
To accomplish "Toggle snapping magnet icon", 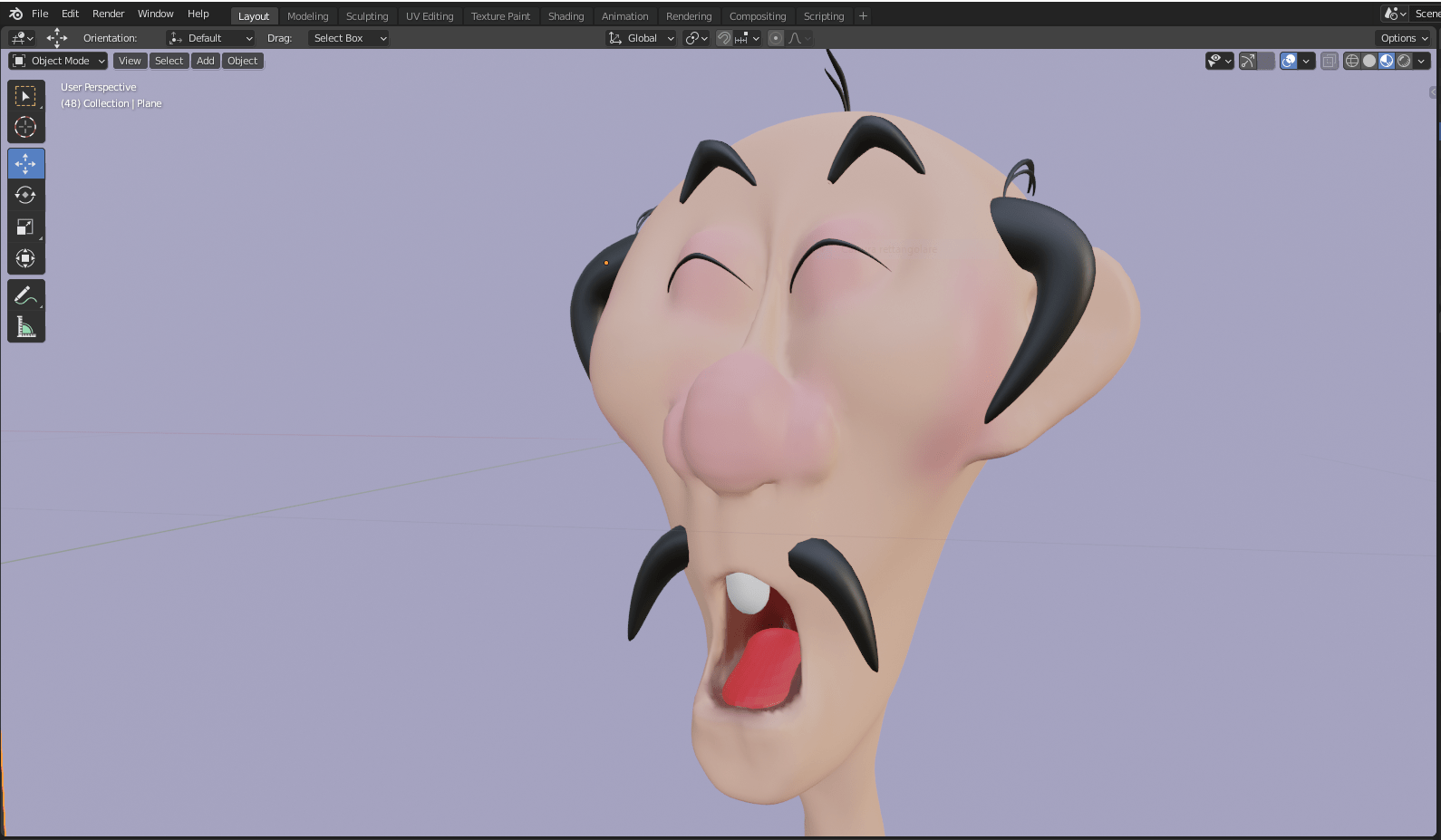I will pos(724,38).
